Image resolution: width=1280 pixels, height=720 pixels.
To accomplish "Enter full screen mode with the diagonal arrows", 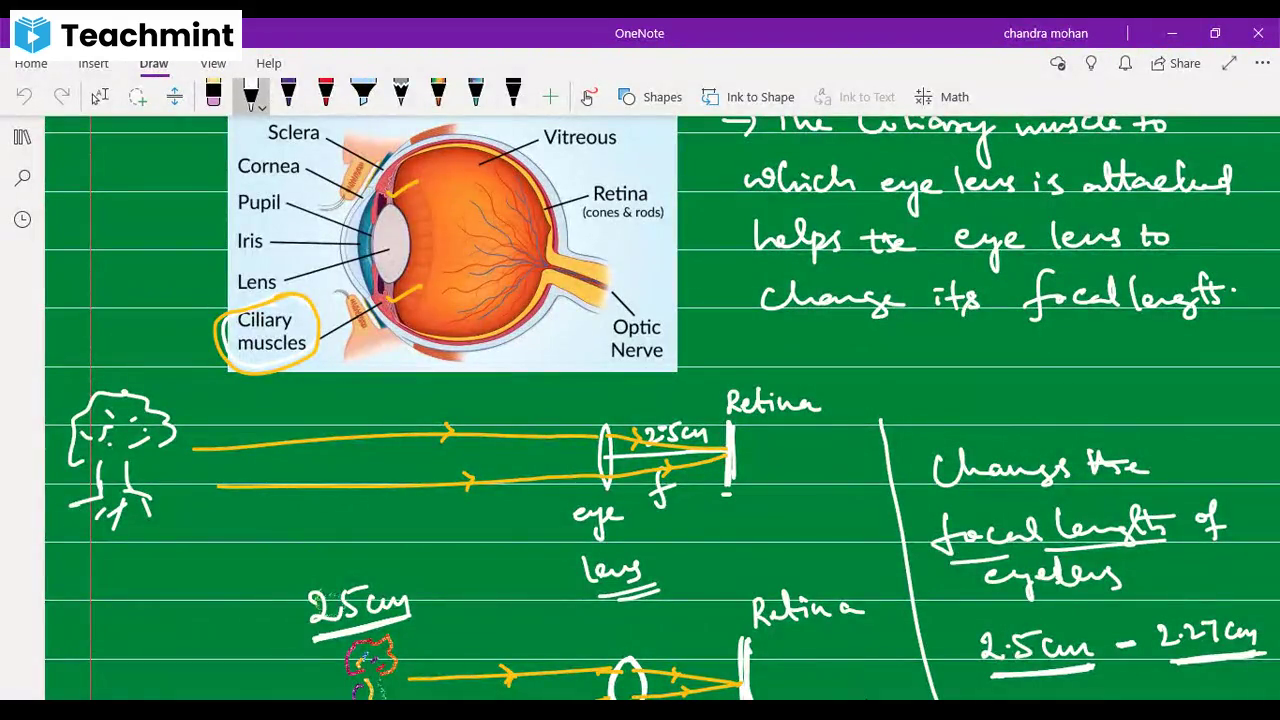I will point(1229,63).
